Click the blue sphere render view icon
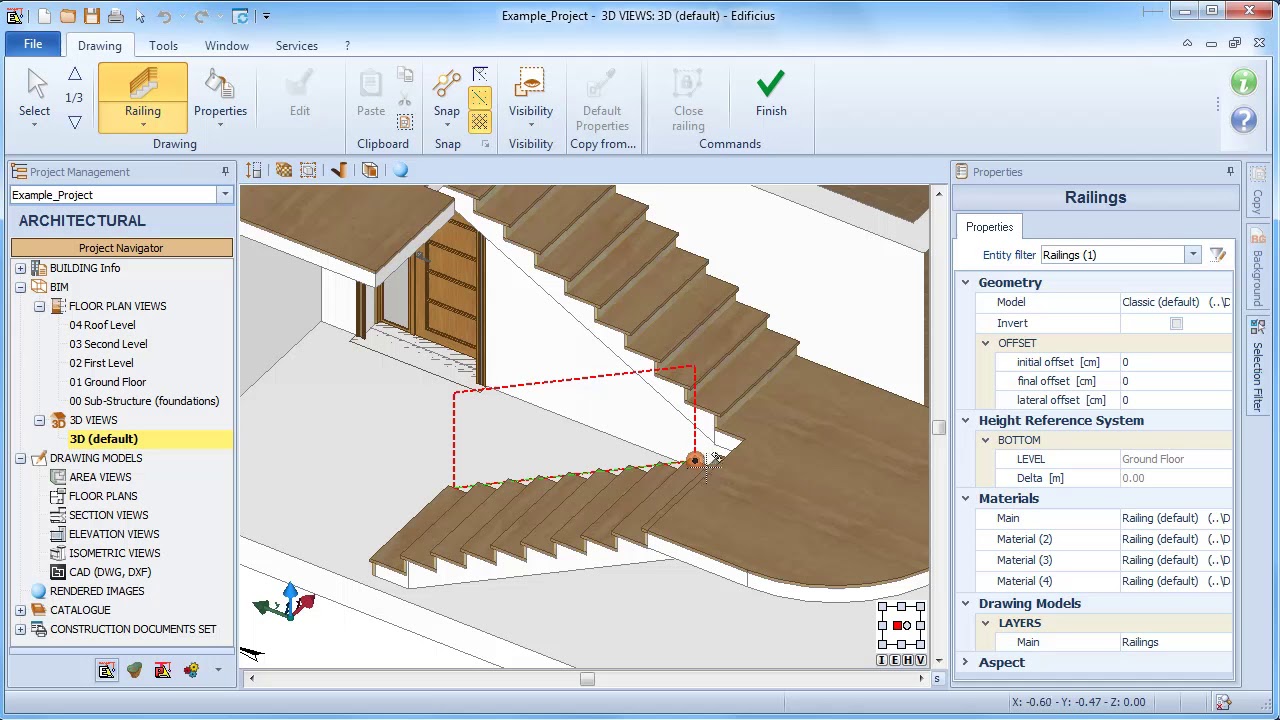 [401, 171]
